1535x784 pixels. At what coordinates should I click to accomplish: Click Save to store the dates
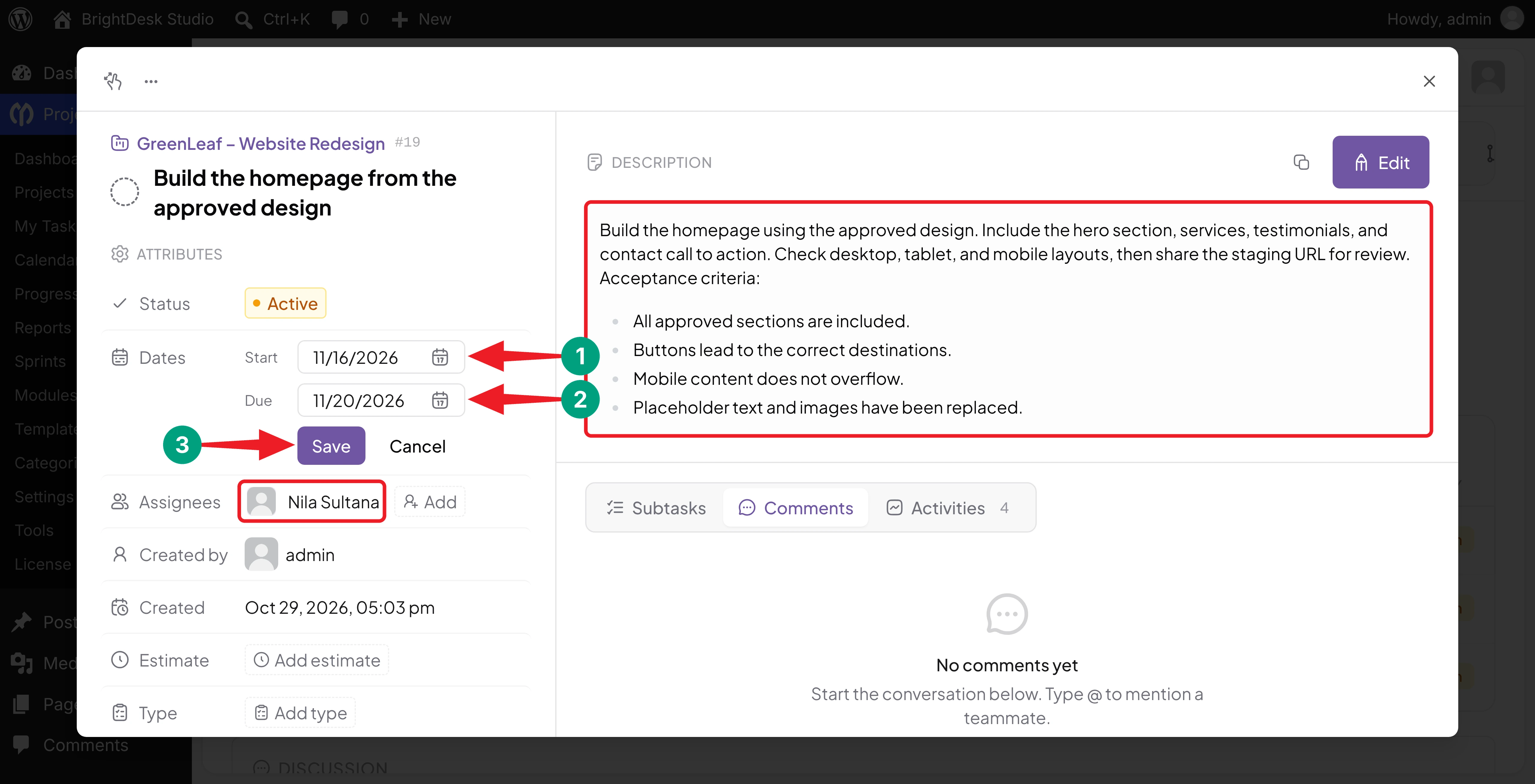331,446
